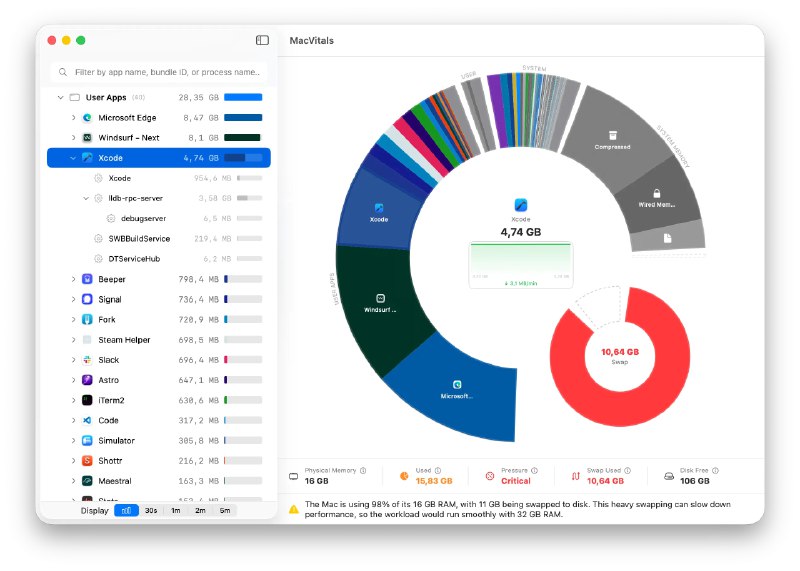Expand the iTerm2 row
The height and width of the screenshot is (571, 800).
(73, 400)
